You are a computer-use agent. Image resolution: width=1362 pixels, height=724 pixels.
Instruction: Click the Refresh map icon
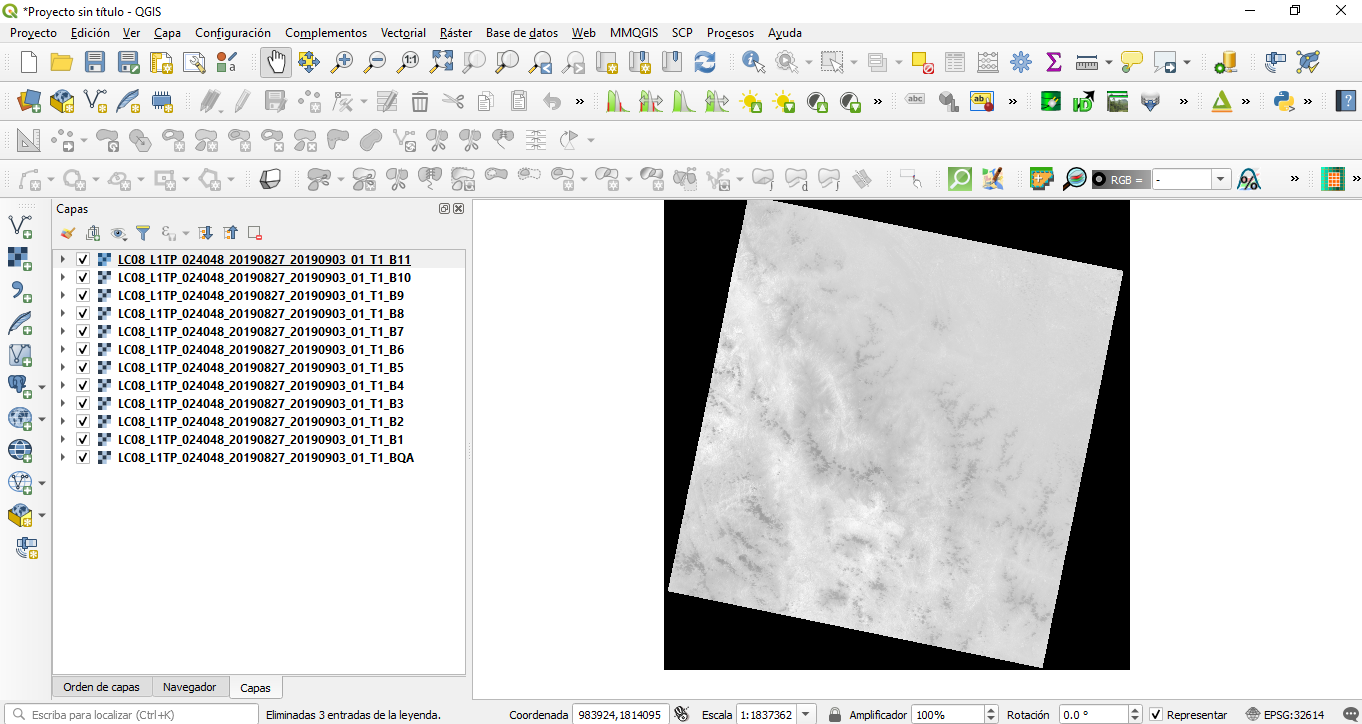point(705,62)
